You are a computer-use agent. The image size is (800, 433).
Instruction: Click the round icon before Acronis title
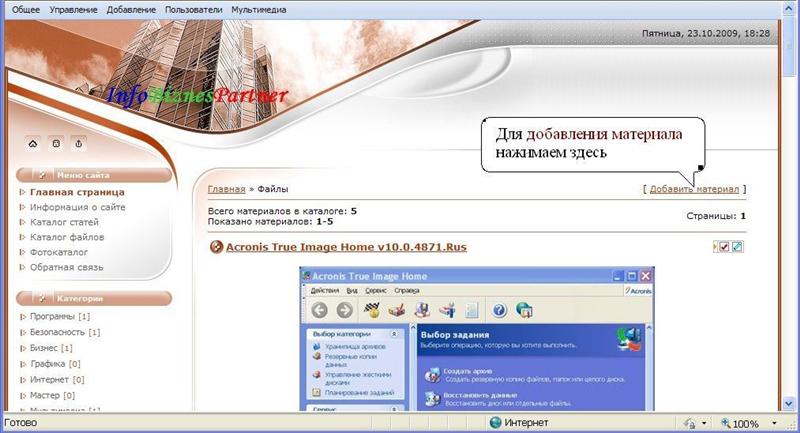point(216,247)
